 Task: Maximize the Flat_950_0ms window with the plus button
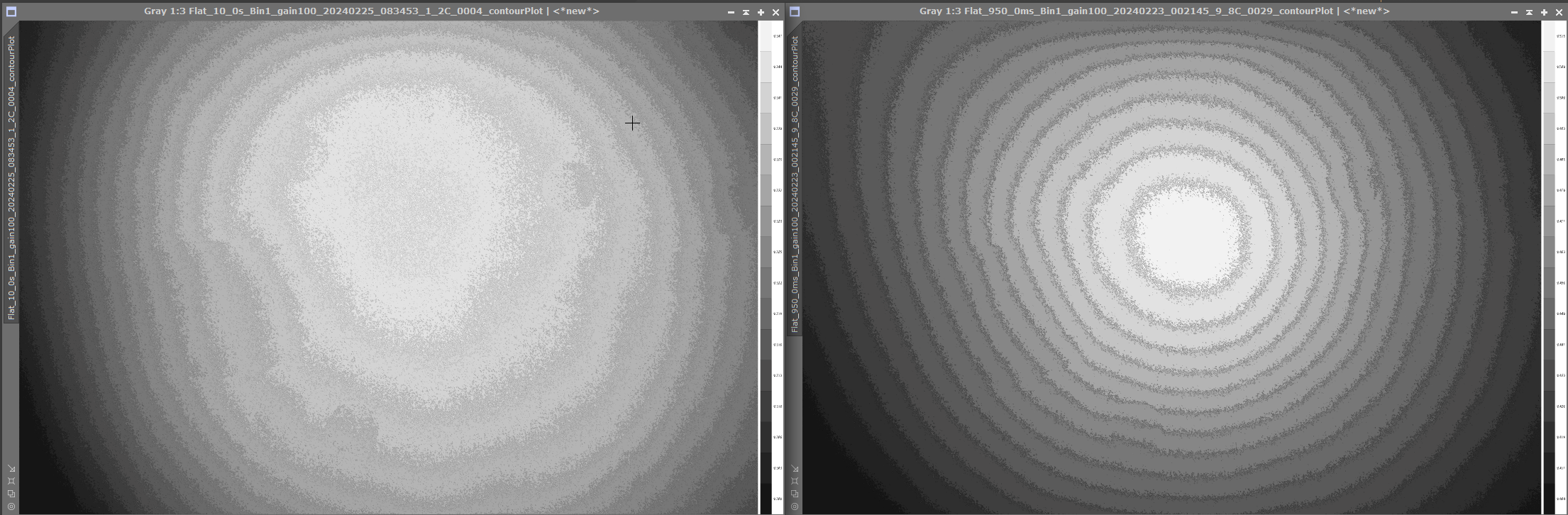[x=1544, y=12]
